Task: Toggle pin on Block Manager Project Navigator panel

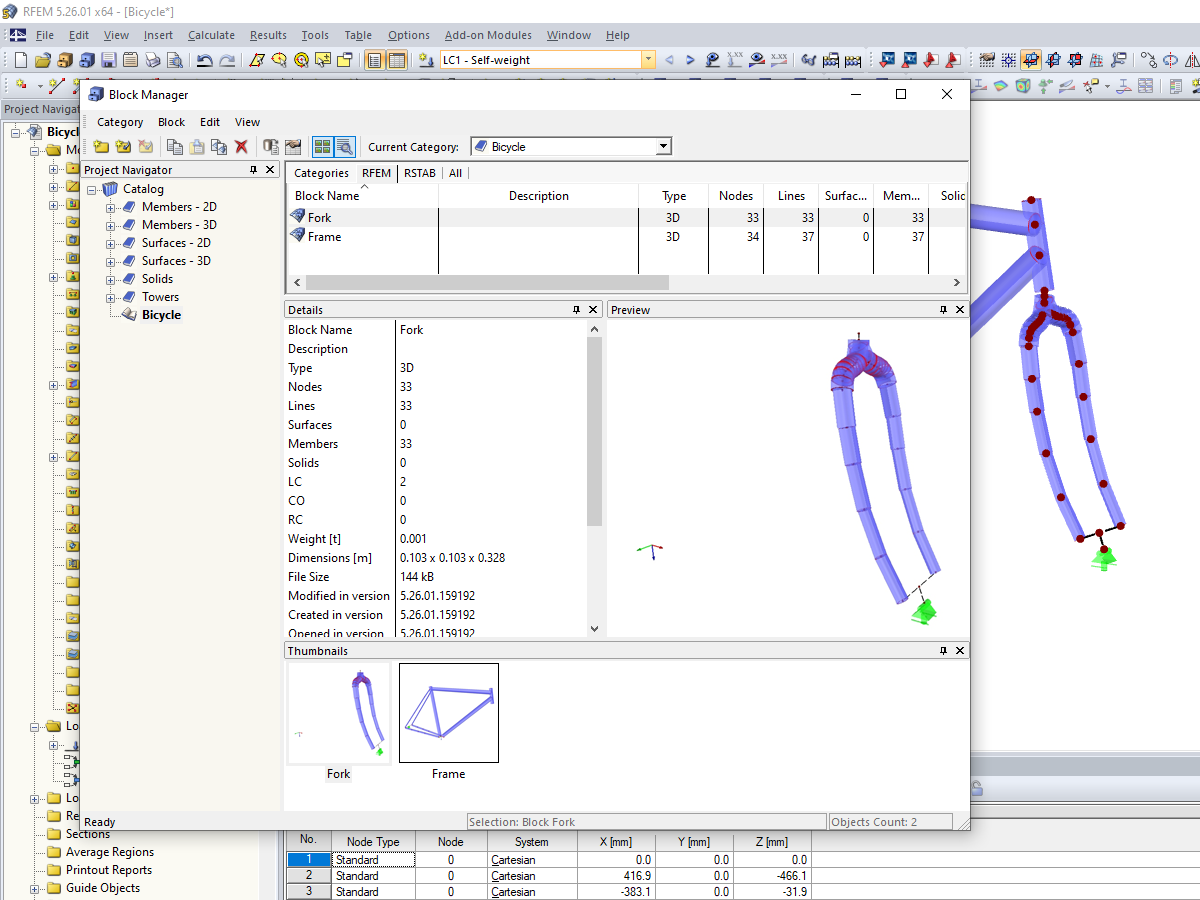Action: pyautogui.click(x=253, y=170)
